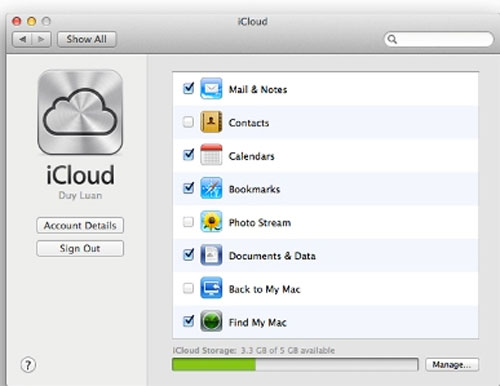The height and width of the screenshot is (386, 500).
Task: Uncheck Documents & Data checkbox
Action: [x=188, y=255]
